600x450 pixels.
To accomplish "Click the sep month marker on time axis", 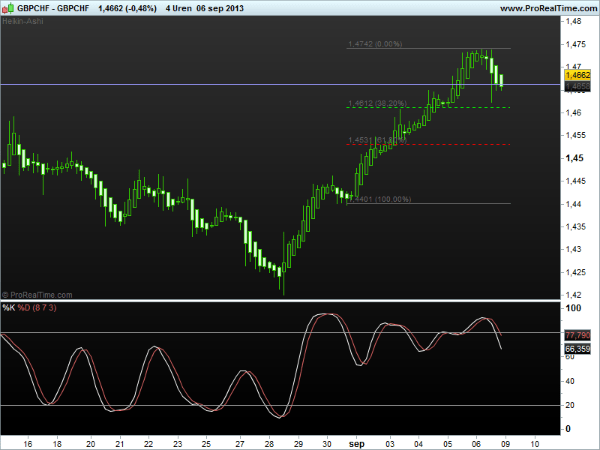I will point(357,444).
